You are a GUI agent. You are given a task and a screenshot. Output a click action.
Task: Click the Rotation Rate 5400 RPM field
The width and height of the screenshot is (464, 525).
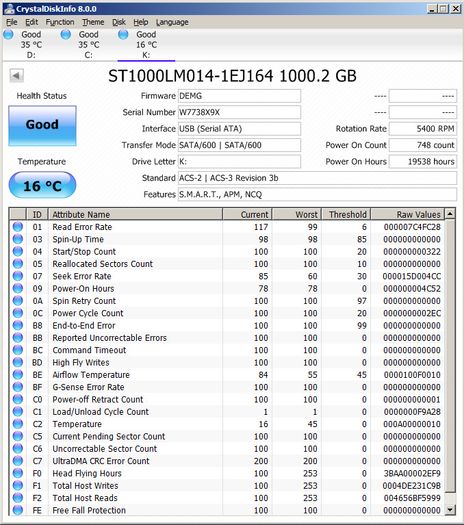point(422,129)
